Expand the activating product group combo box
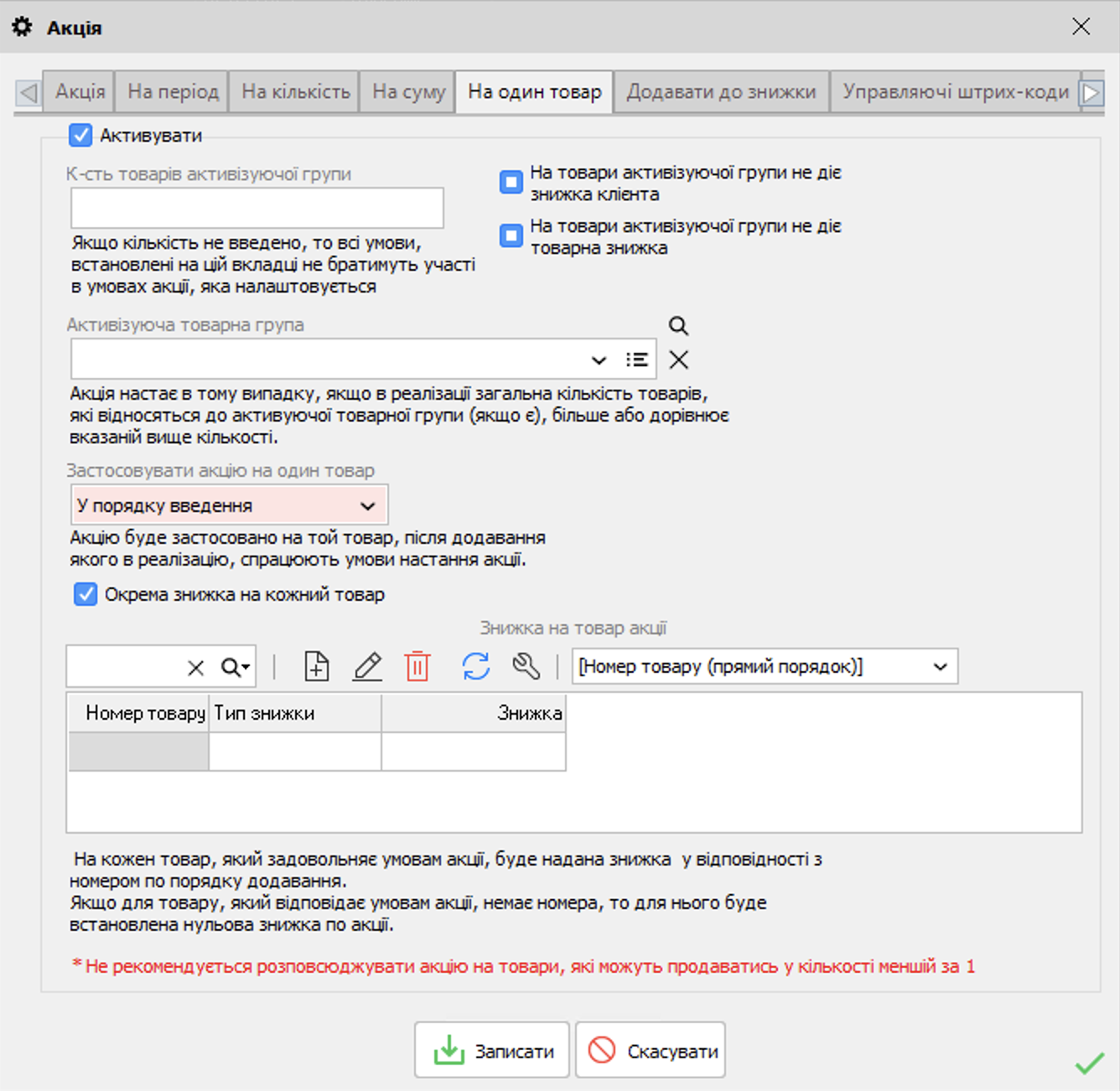This screenshot has width=1120, height=1091. tap(599, 360)
